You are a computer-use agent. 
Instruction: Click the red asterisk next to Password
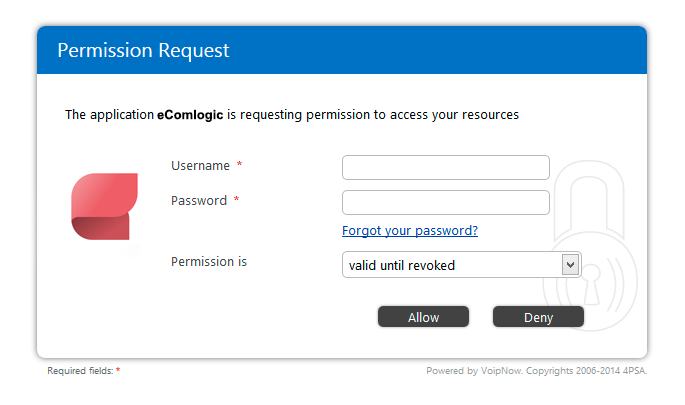[x=236, y=199]
